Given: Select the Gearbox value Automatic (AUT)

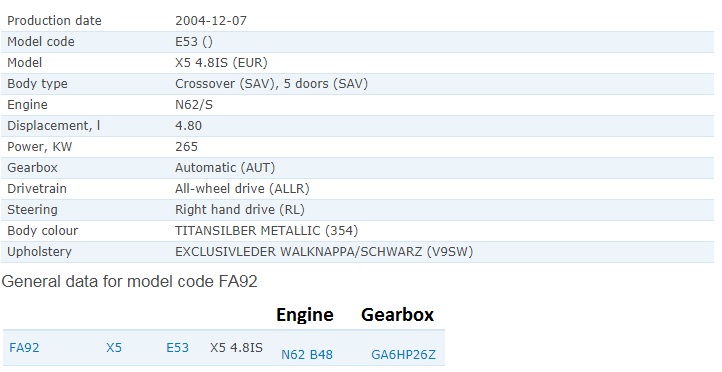Looking at the screenshot, I should pyautogui.click(x=225, y=168).
